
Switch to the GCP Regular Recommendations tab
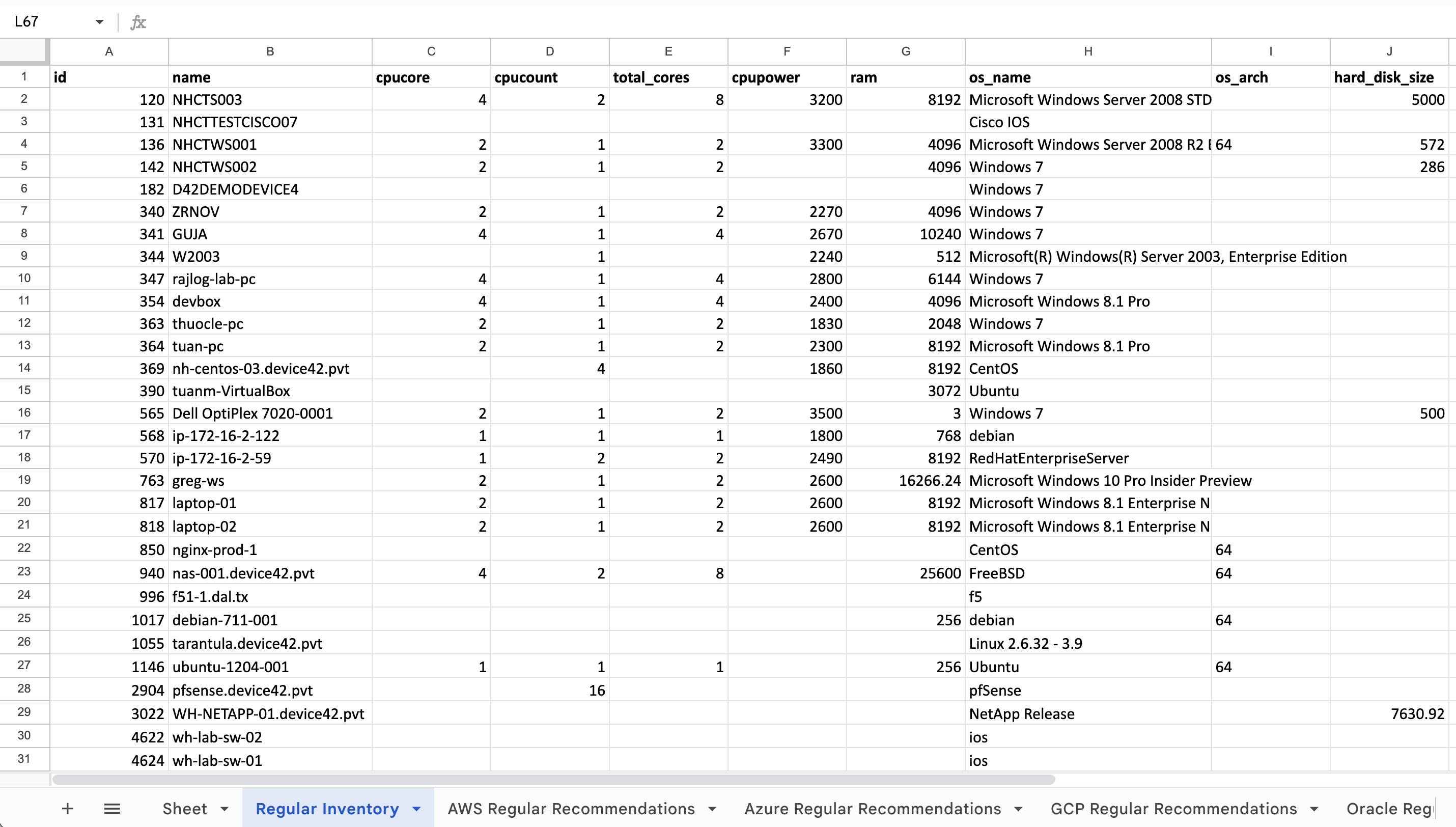point(1173,808)
